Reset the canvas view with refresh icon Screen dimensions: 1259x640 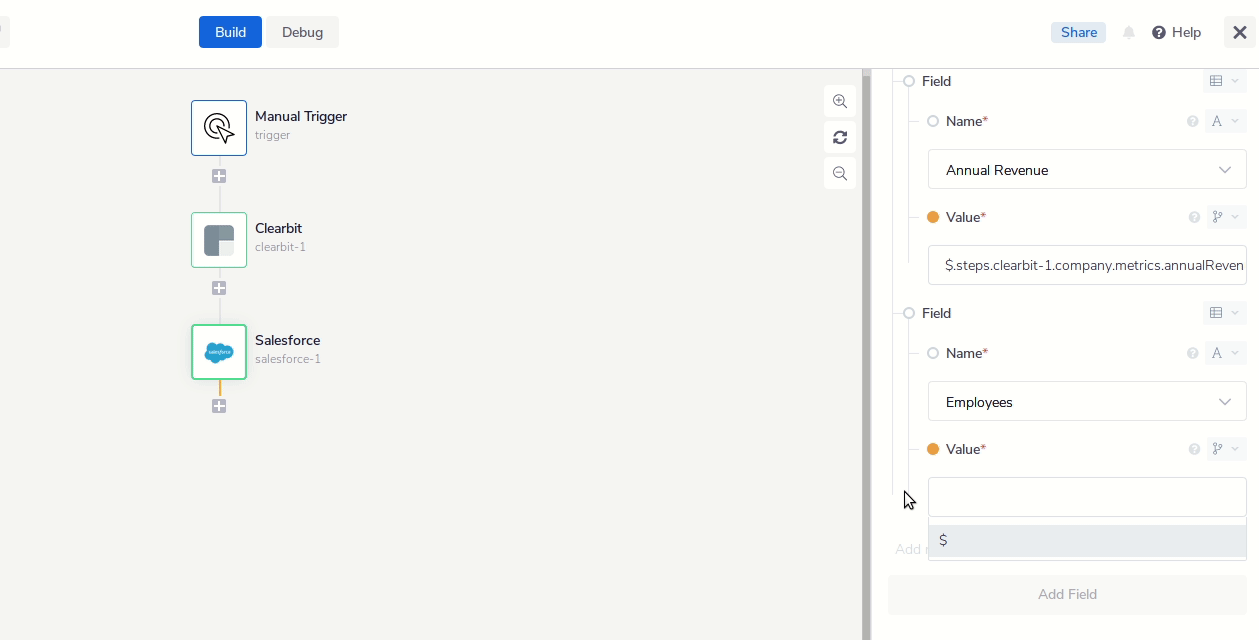840,137
